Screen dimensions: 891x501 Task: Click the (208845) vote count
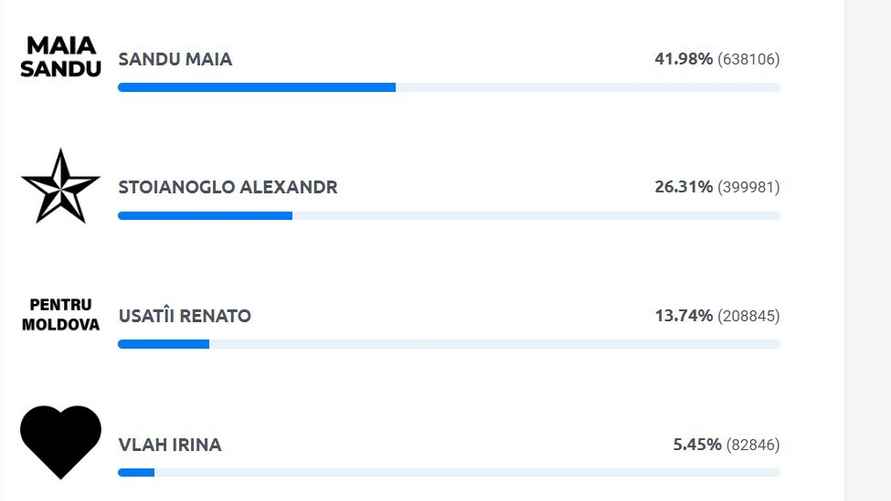748,316
